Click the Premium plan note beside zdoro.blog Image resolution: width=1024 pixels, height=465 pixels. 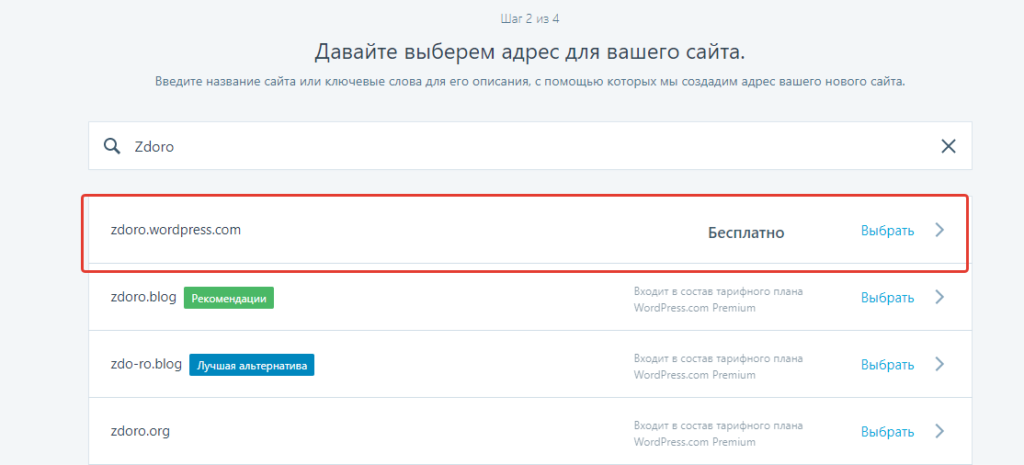tap(718, 299)
